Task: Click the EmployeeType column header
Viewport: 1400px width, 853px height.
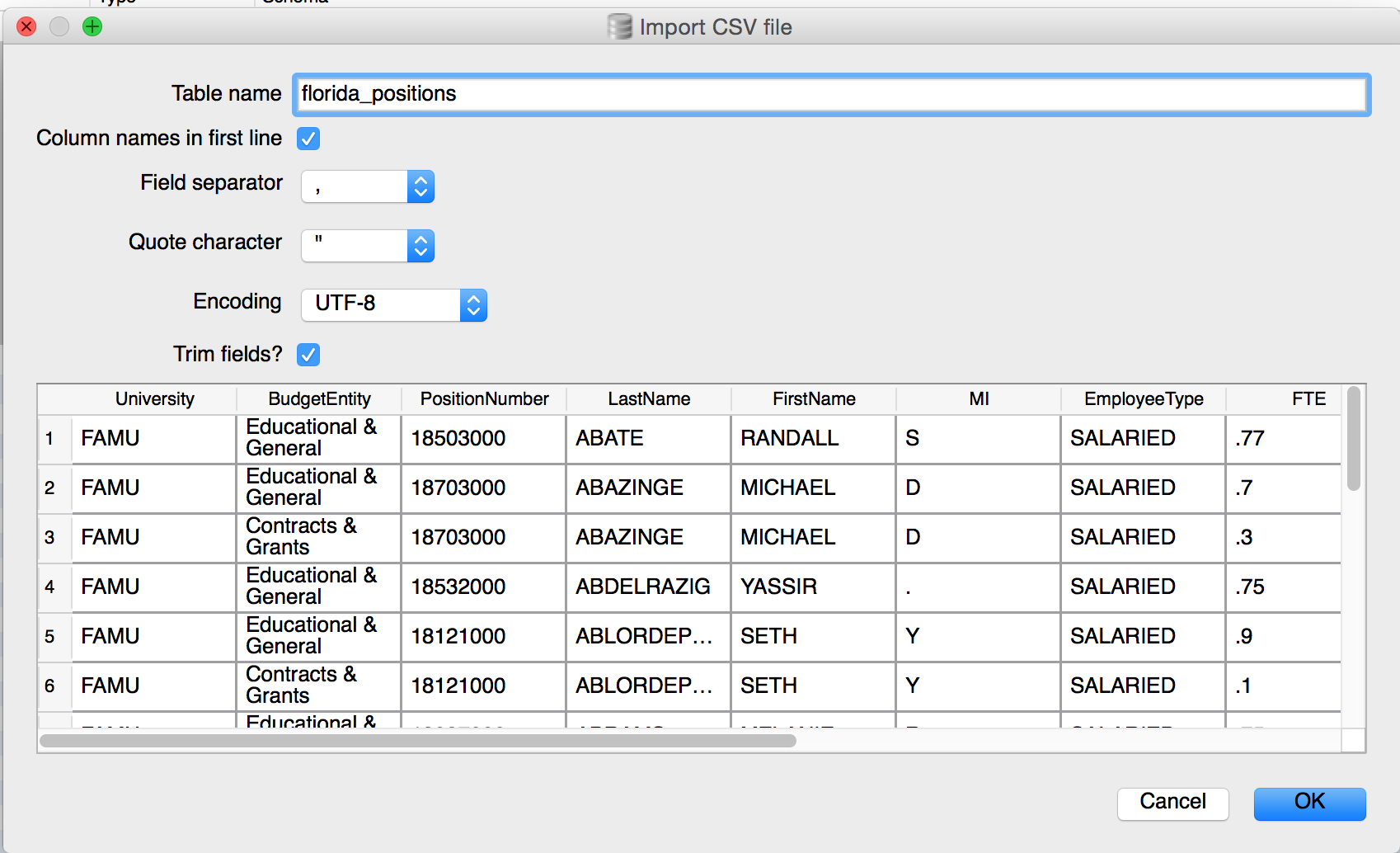Action: pos(1144,399)
